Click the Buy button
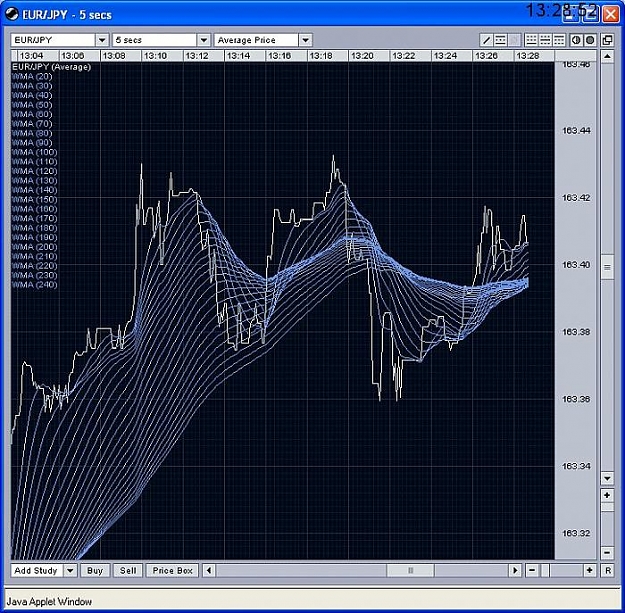The height and width of the screenshot is (613, 625). tap(95, 570)
